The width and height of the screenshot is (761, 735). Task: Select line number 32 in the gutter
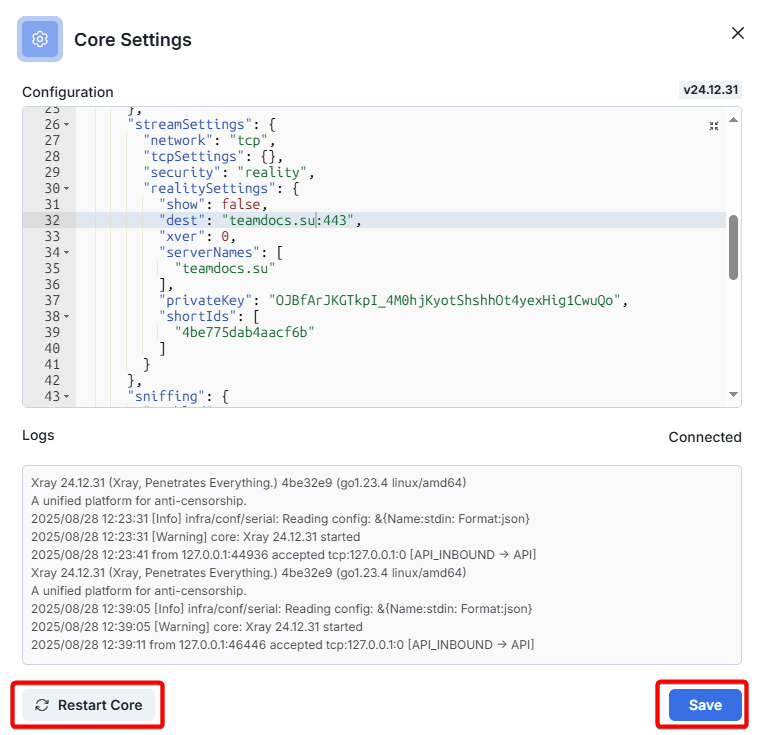pyautogui.click(x=52, y=220)
